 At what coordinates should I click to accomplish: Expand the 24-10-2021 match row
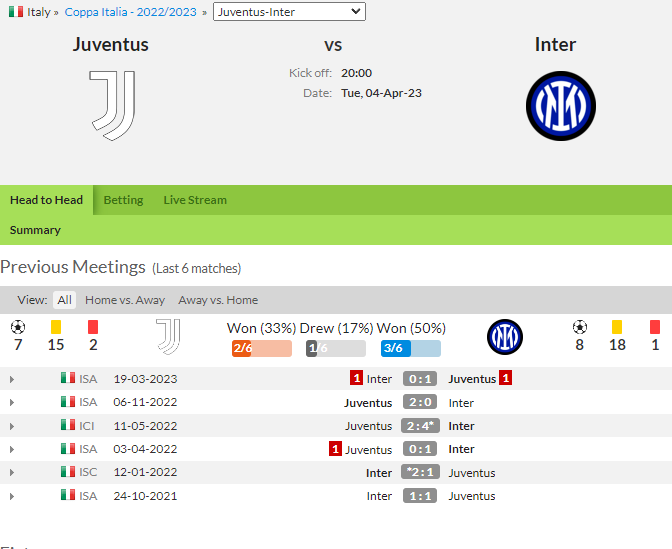point(12,496)
